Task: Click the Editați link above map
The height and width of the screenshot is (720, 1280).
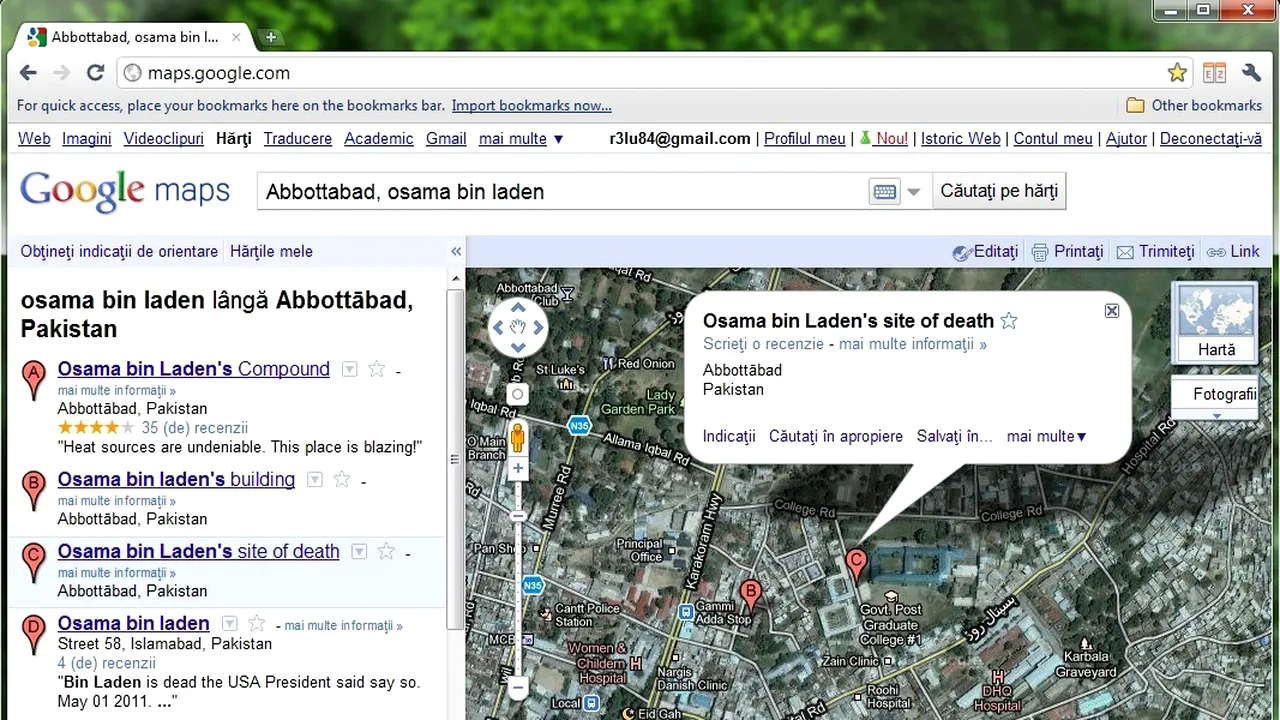Action: [986, 252]
